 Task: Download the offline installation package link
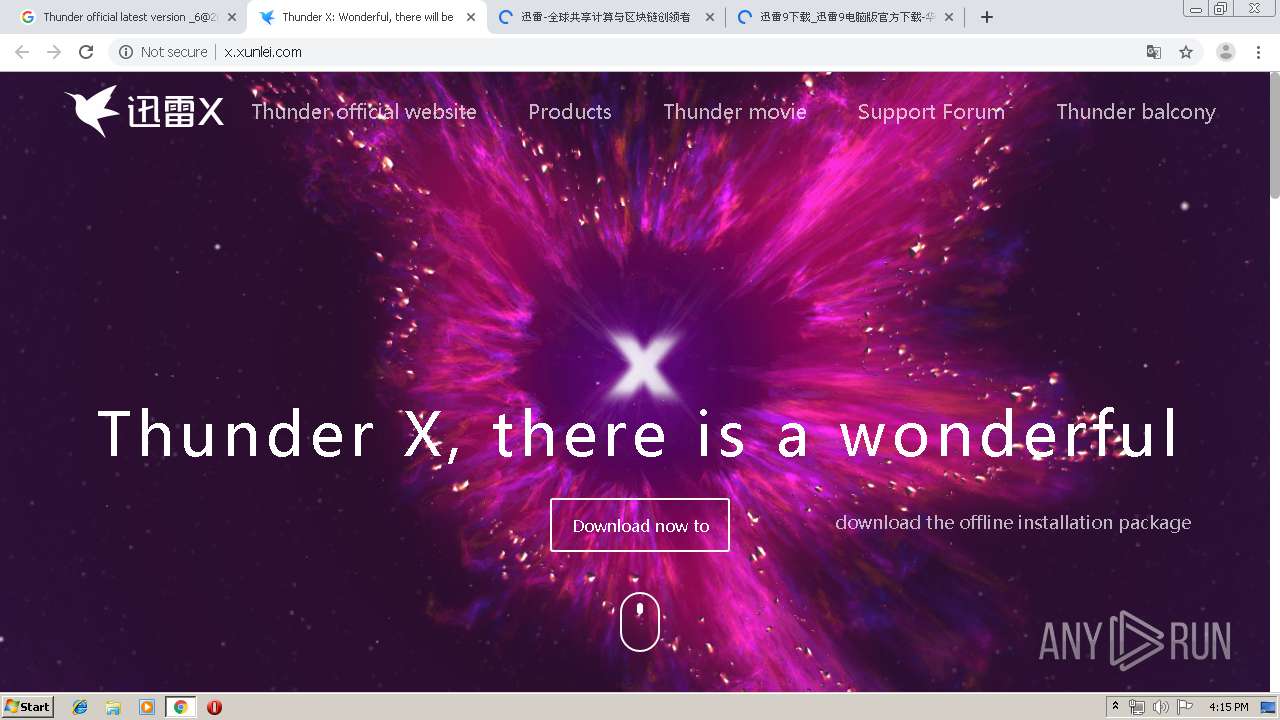1013,522
